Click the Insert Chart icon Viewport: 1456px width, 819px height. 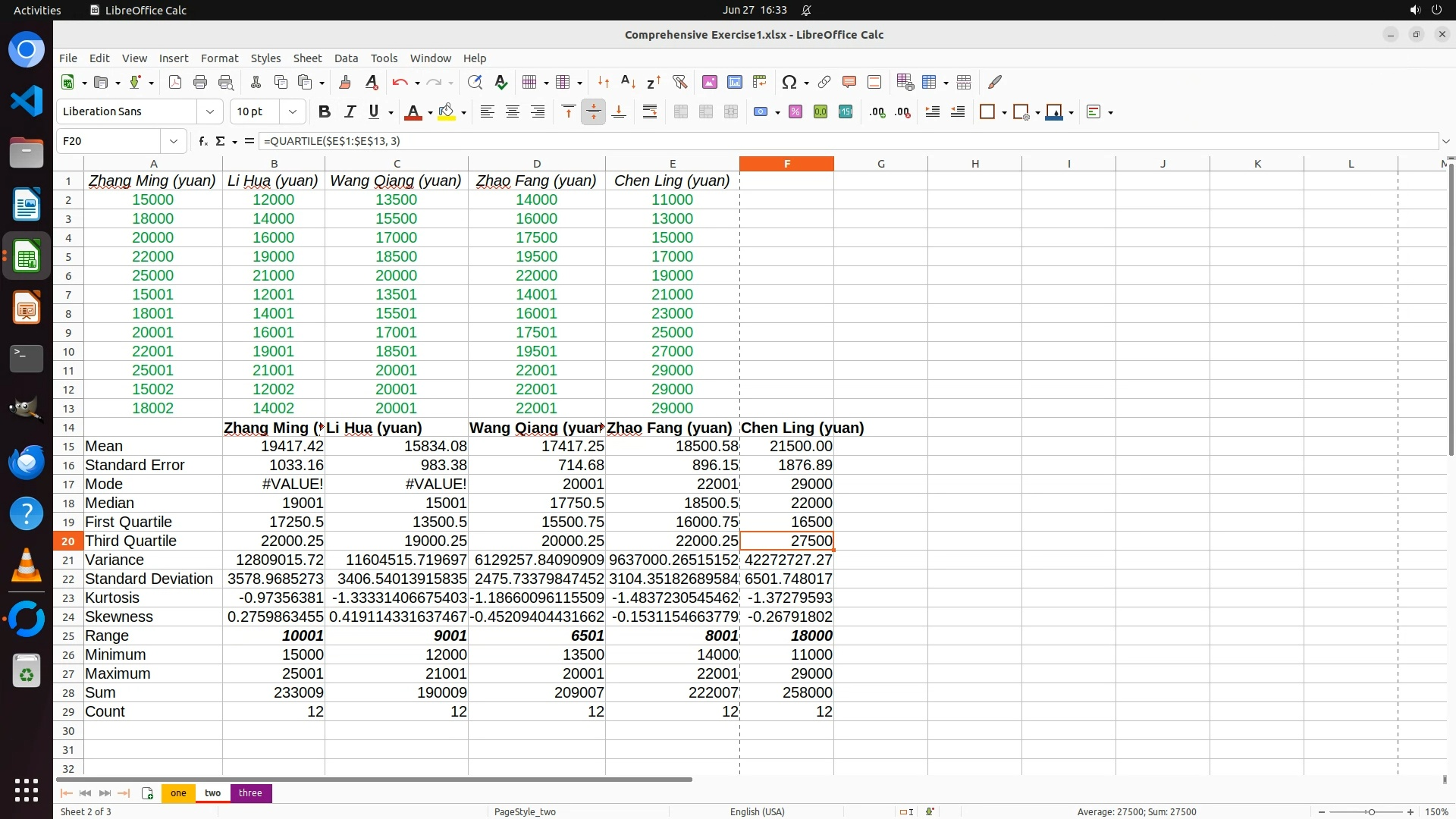click(x=734, y=82)
